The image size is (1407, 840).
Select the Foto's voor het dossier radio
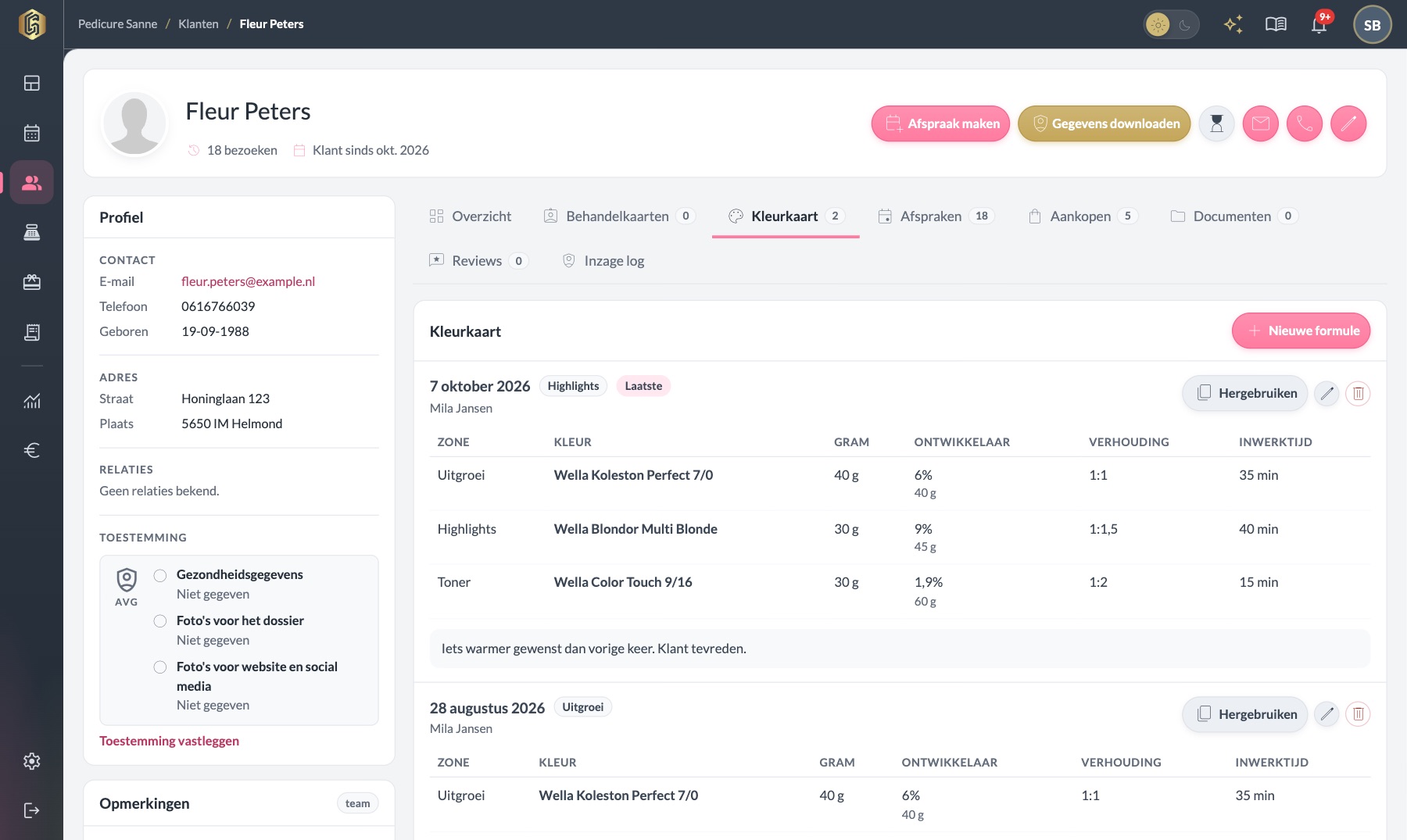point(160,621)
